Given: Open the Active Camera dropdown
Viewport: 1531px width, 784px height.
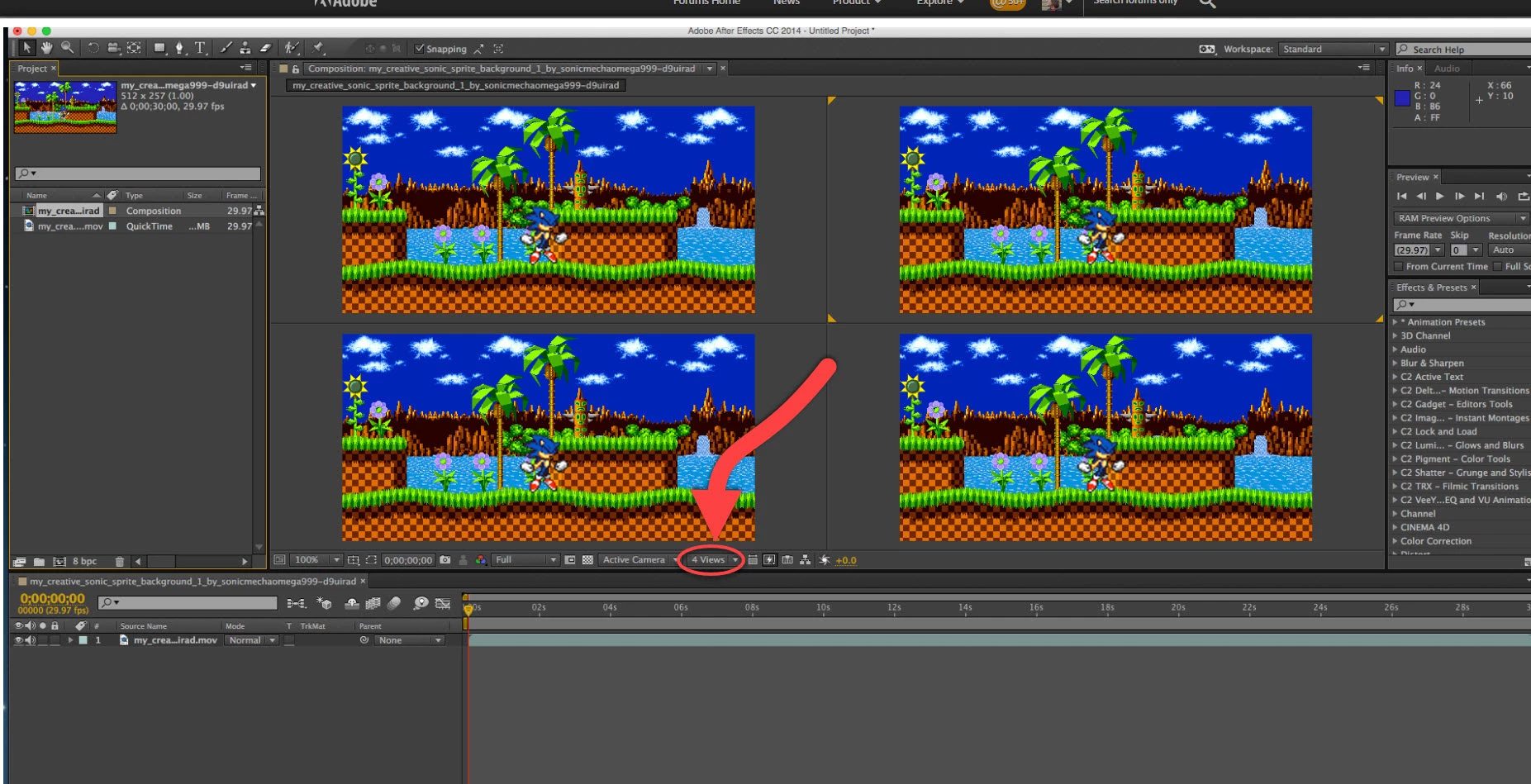Looking at the screenshot, I should click(x=639, y=559).
